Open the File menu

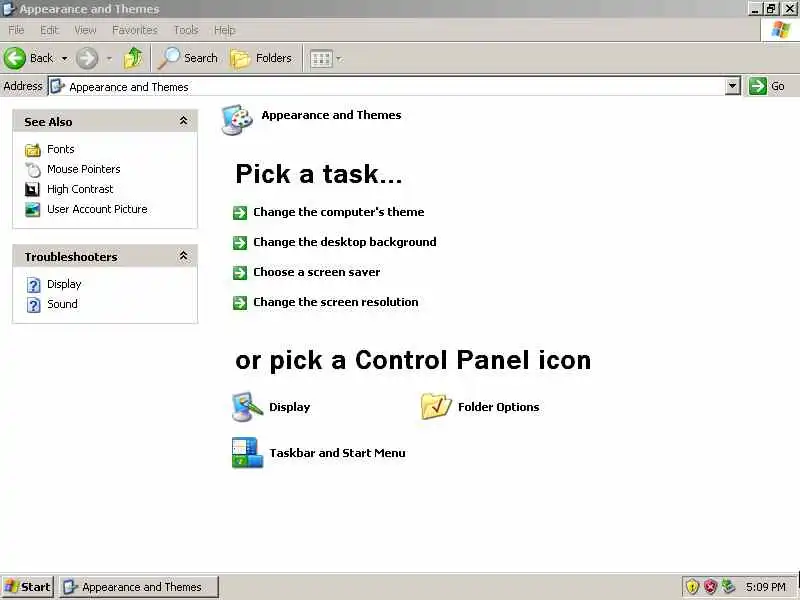[16, 30]
